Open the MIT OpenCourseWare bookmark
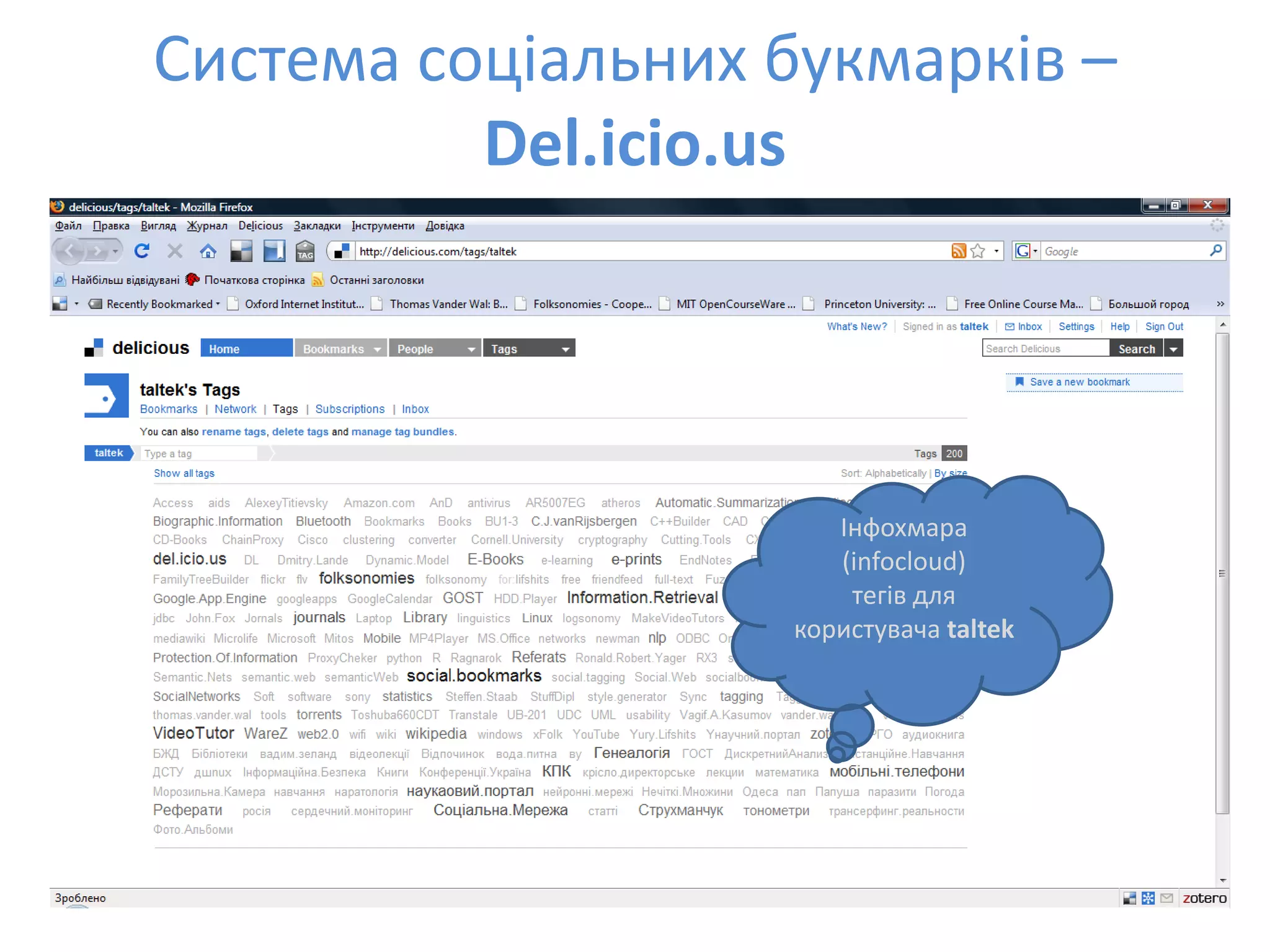 pos(728,304)
